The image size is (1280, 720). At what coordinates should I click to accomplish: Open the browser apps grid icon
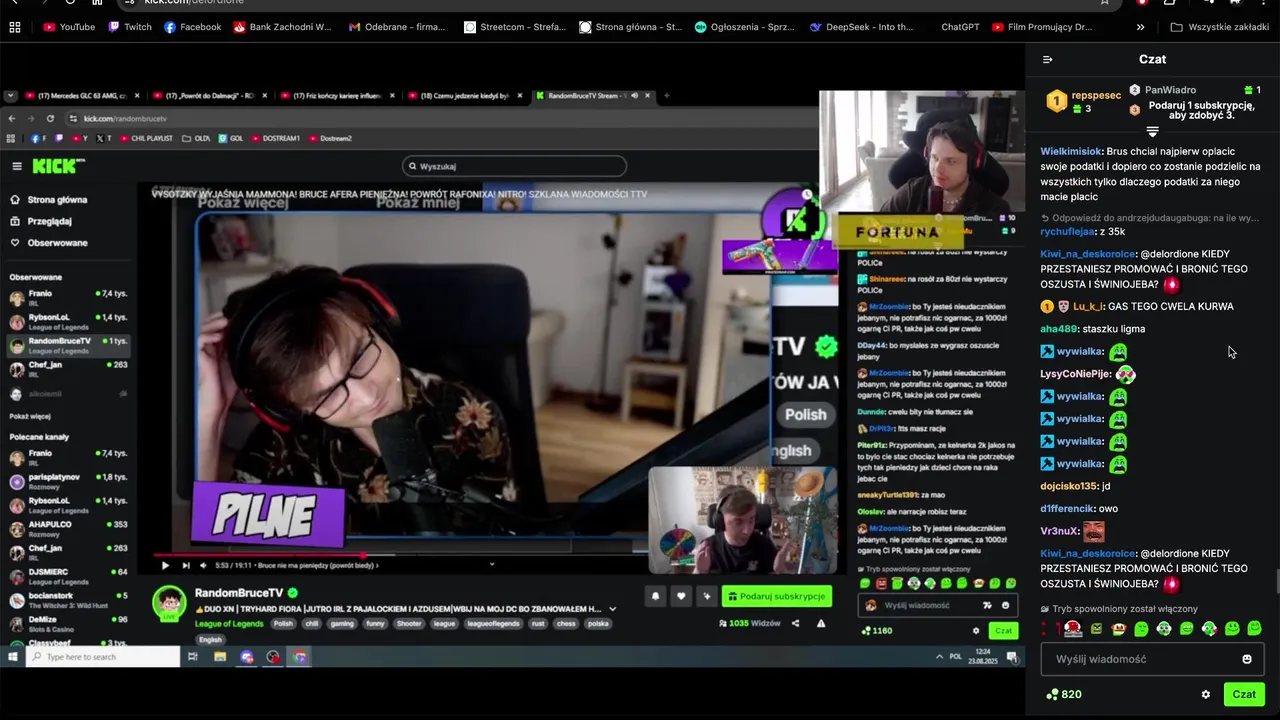15,27
